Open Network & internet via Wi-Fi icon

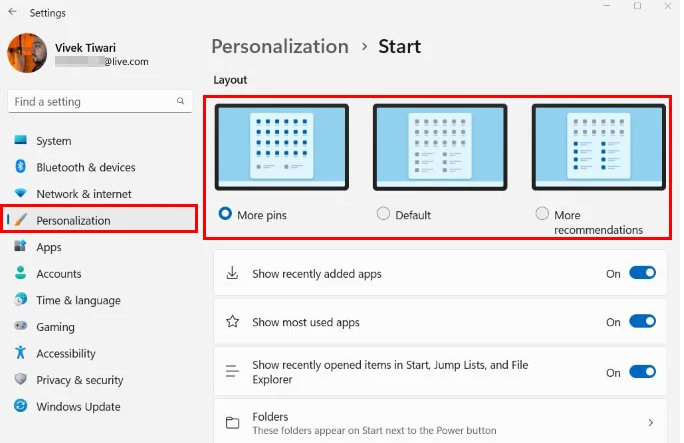[x=20, y=194]
